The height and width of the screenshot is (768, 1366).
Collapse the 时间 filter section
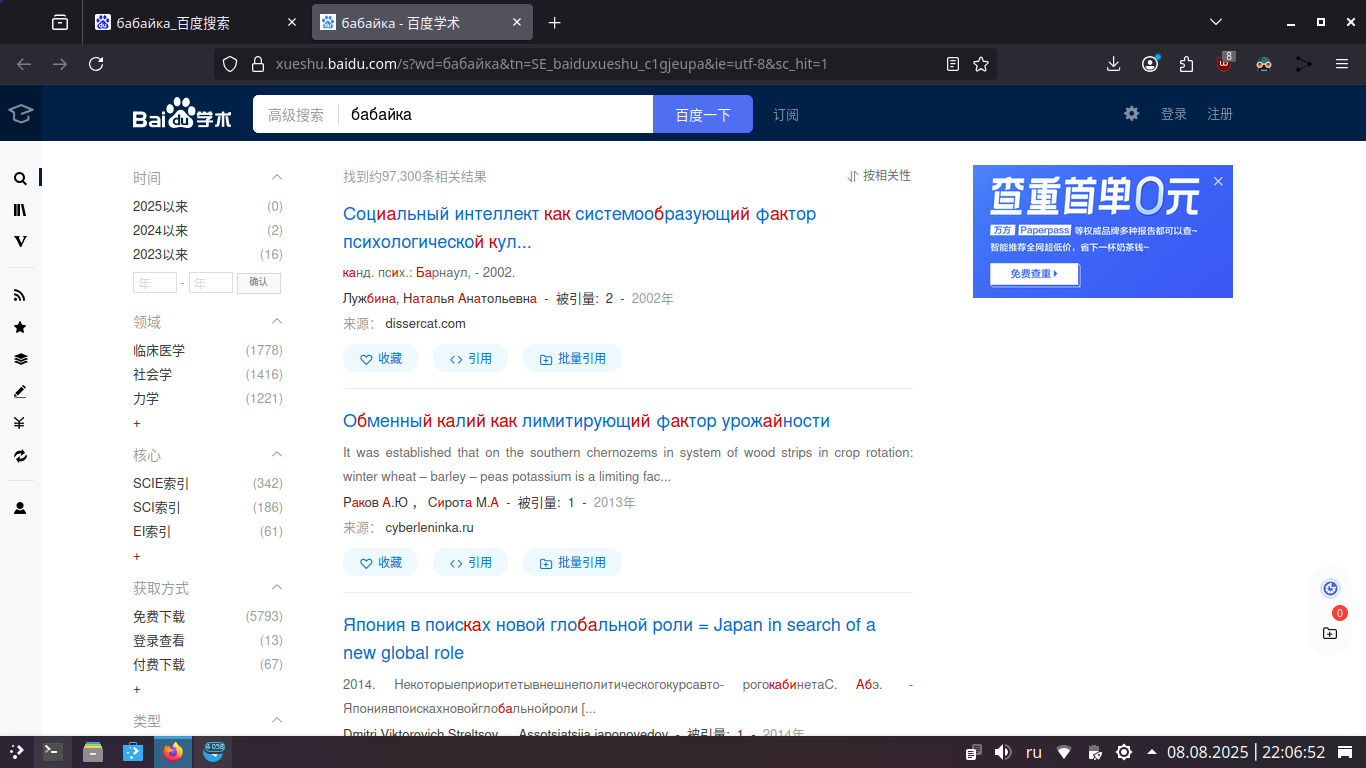pos(277,177)
